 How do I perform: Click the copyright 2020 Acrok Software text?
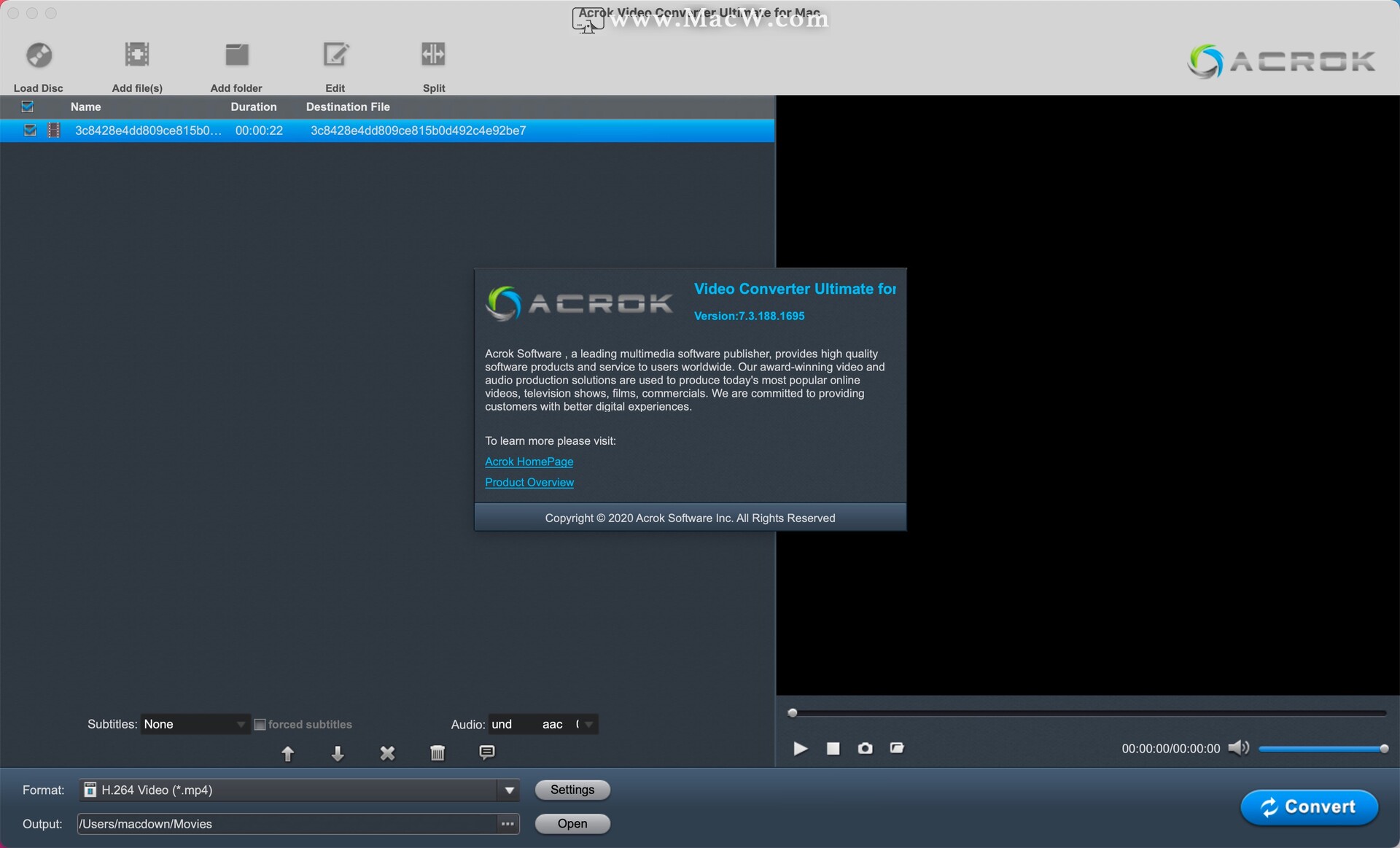(x=690, y=518)
